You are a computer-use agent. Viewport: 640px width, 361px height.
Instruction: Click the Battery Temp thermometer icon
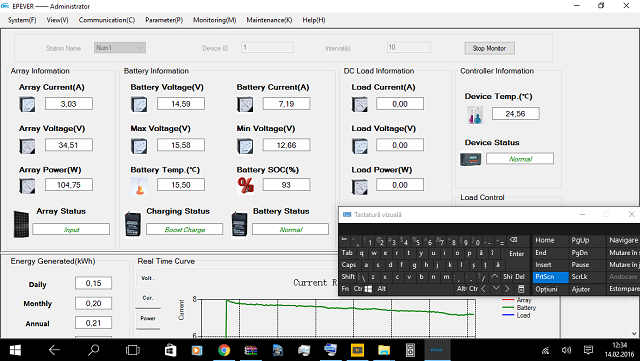pos(139,186)
